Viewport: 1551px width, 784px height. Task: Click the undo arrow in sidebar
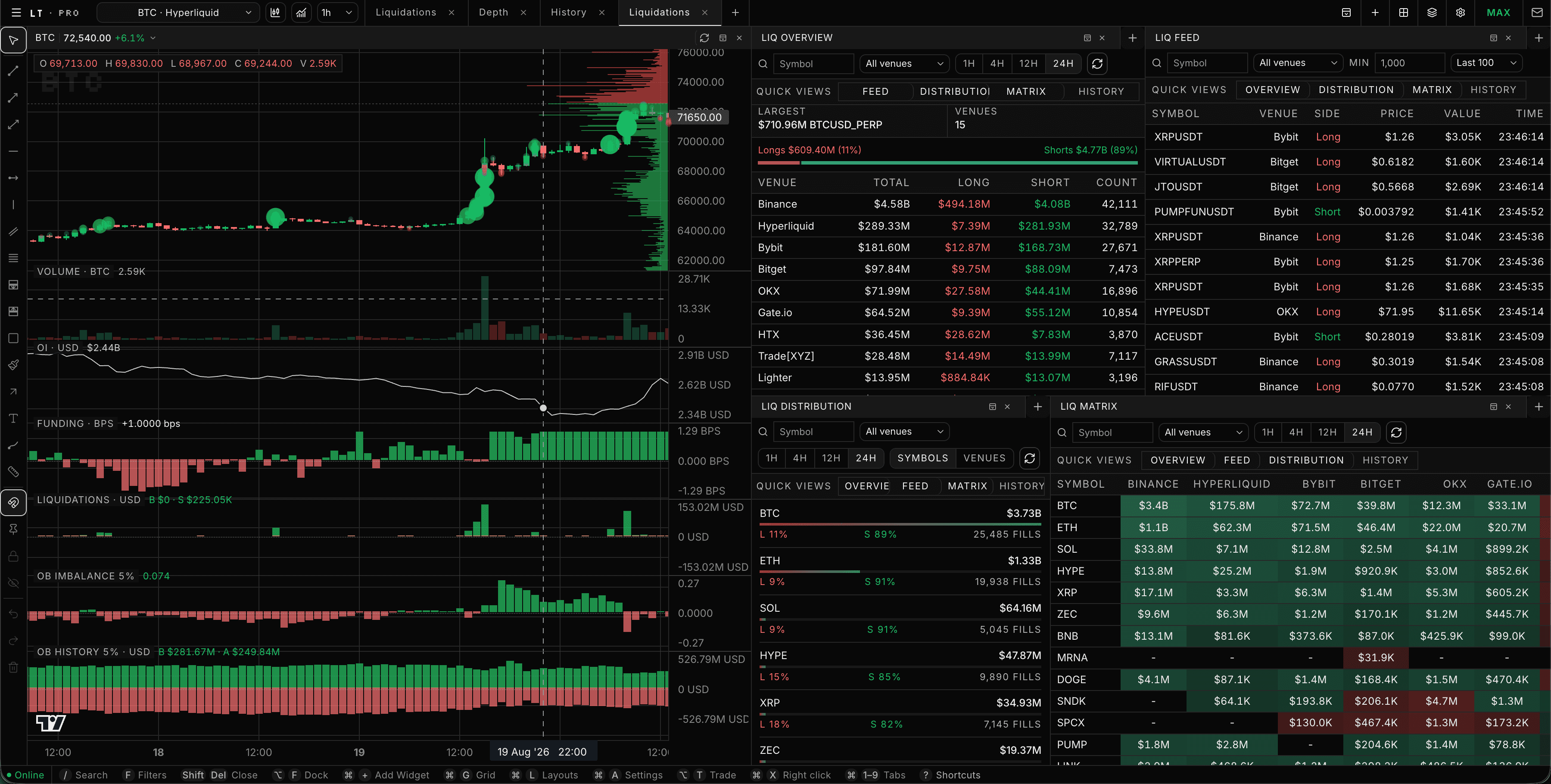pos(13,614)
